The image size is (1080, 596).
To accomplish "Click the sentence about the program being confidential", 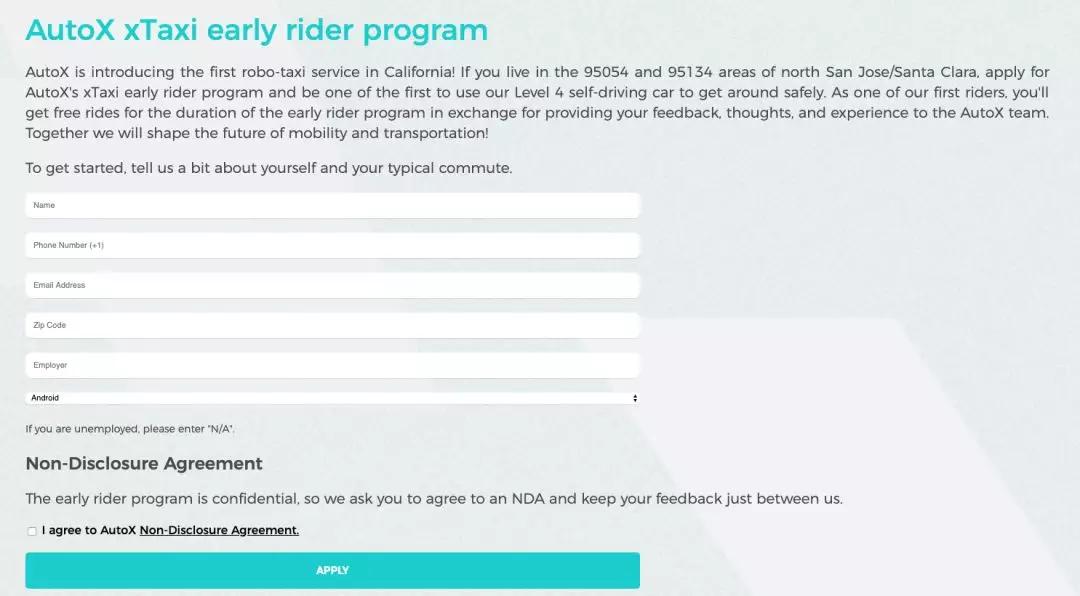I will click(x=434, y=498).
